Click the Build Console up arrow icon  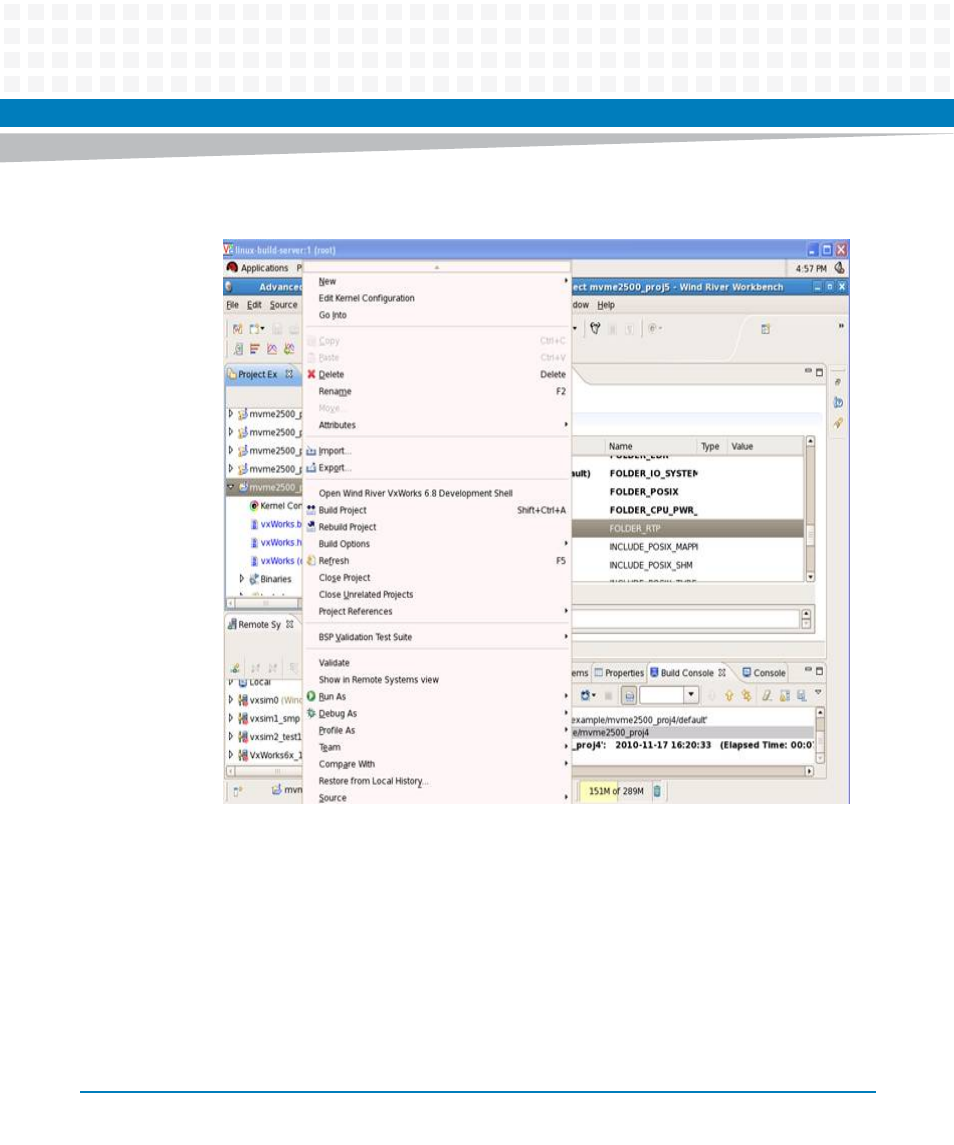(x=728, y=696)
